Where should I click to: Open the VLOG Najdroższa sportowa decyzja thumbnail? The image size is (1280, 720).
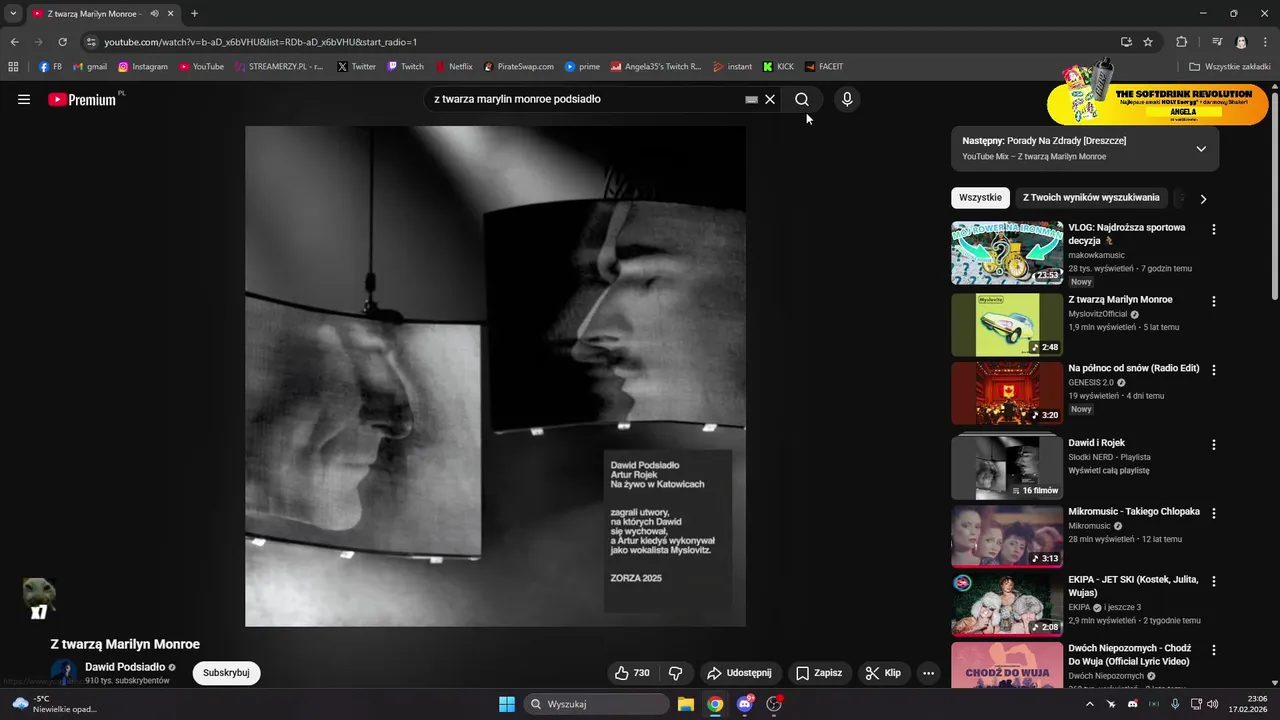pyautogui.click(x=1007, y=253)
